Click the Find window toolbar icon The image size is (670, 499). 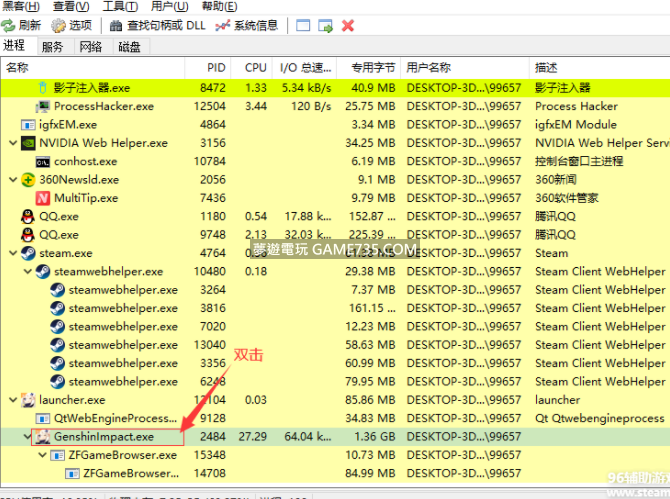click(303, 26)
